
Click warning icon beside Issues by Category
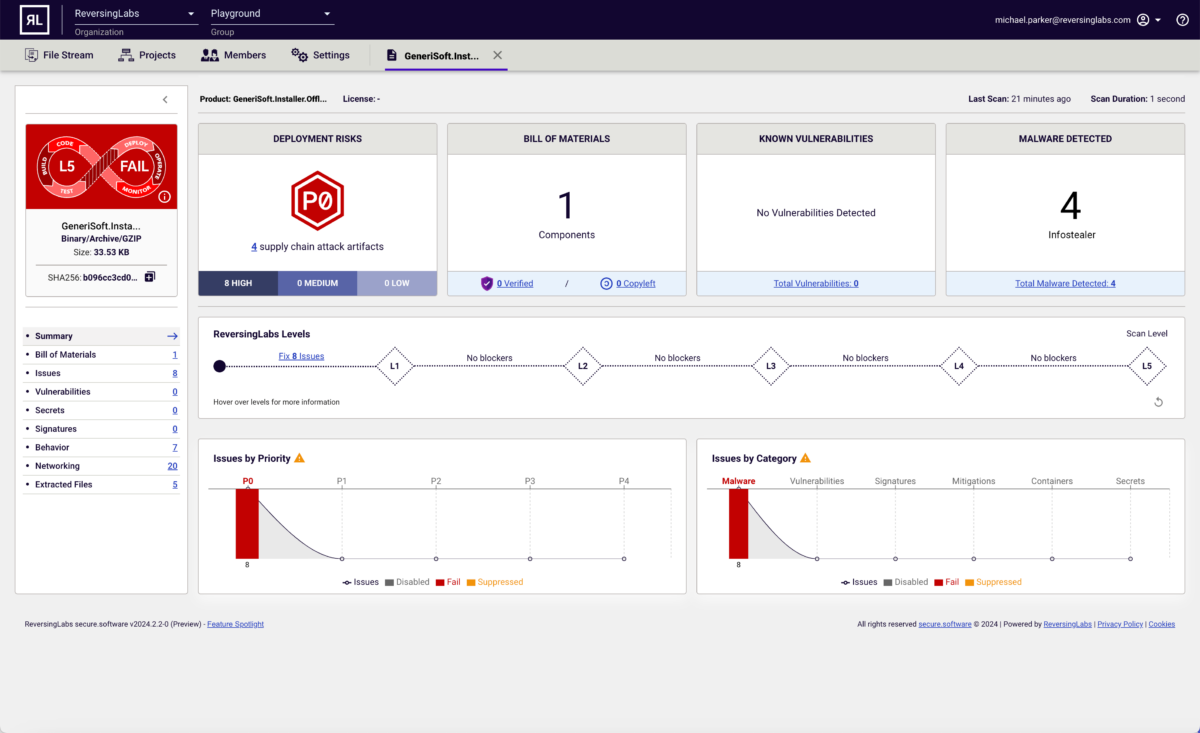[805, 458]
